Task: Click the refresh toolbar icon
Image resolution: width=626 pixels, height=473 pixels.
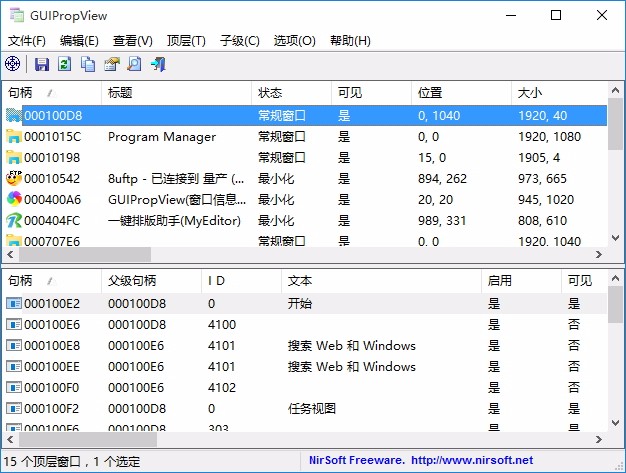Action: coord(65,64)
